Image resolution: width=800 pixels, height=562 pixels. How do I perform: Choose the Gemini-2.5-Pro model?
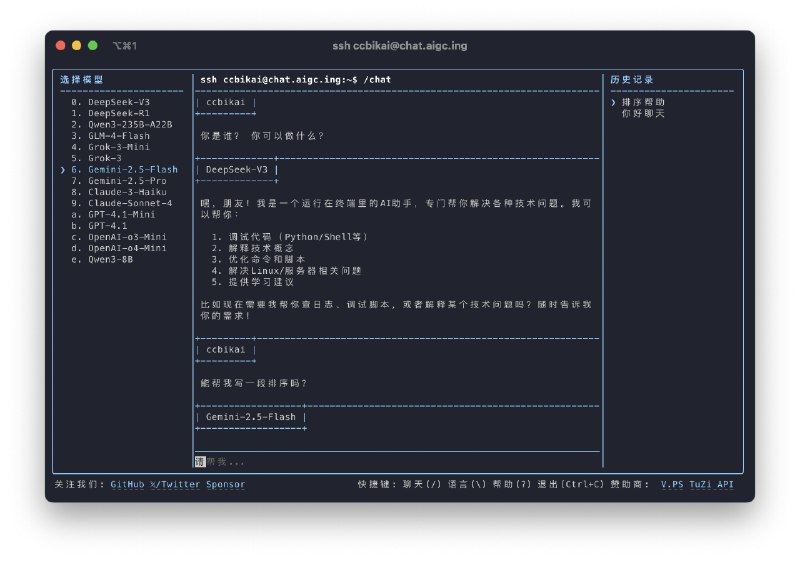[126, 181]
